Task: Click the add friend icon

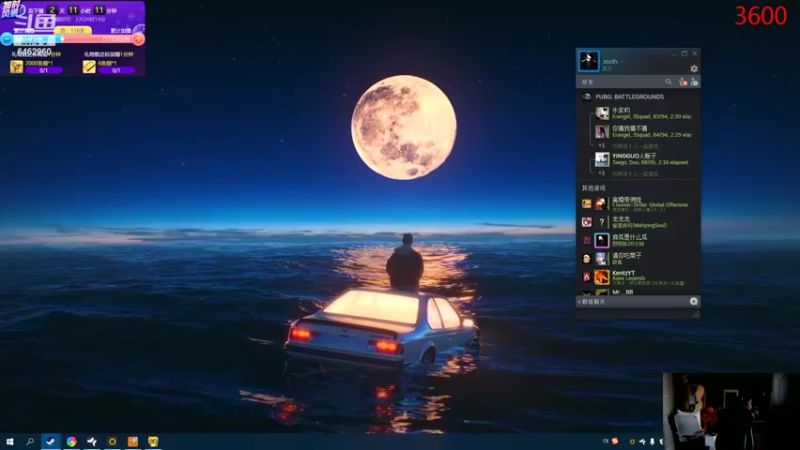Action: [694, 82]
